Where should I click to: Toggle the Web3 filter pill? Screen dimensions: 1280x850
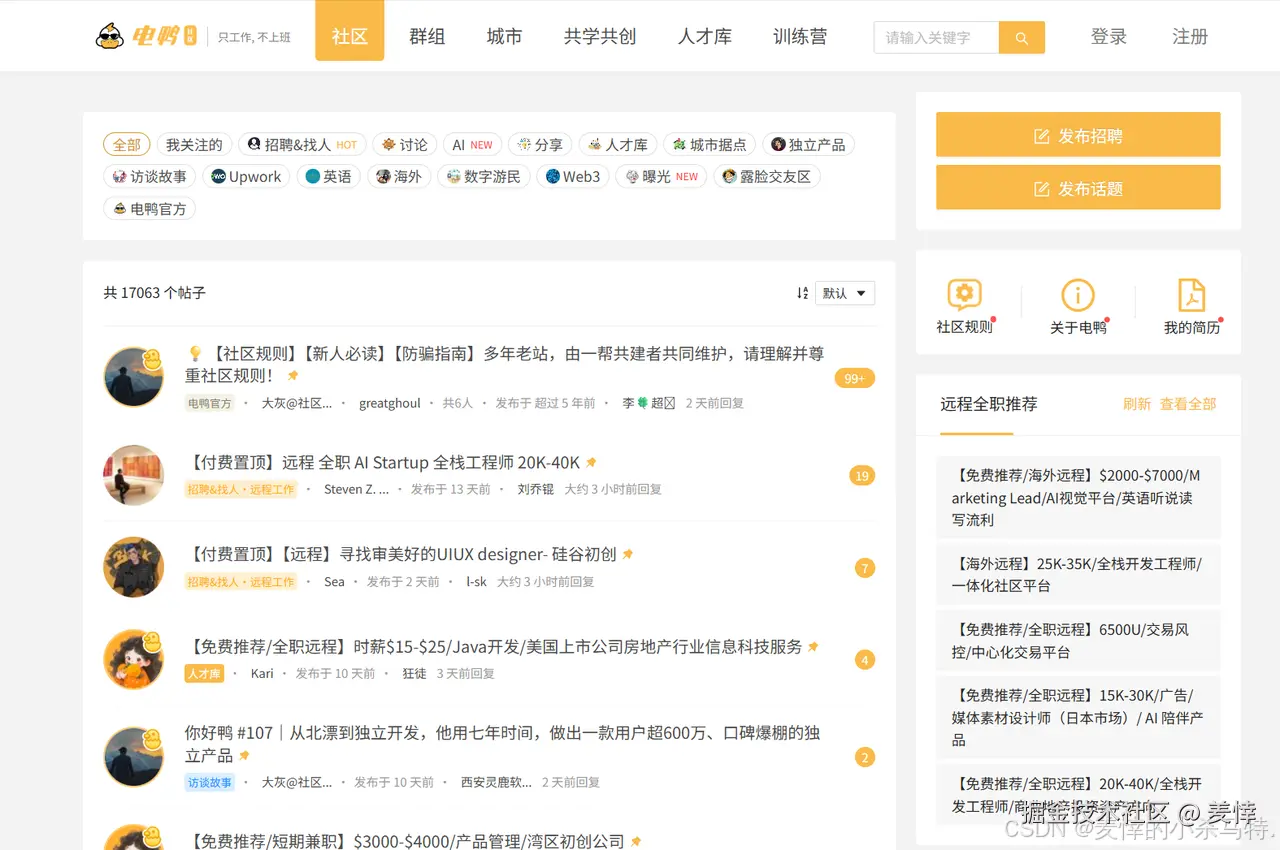point(572,176)
